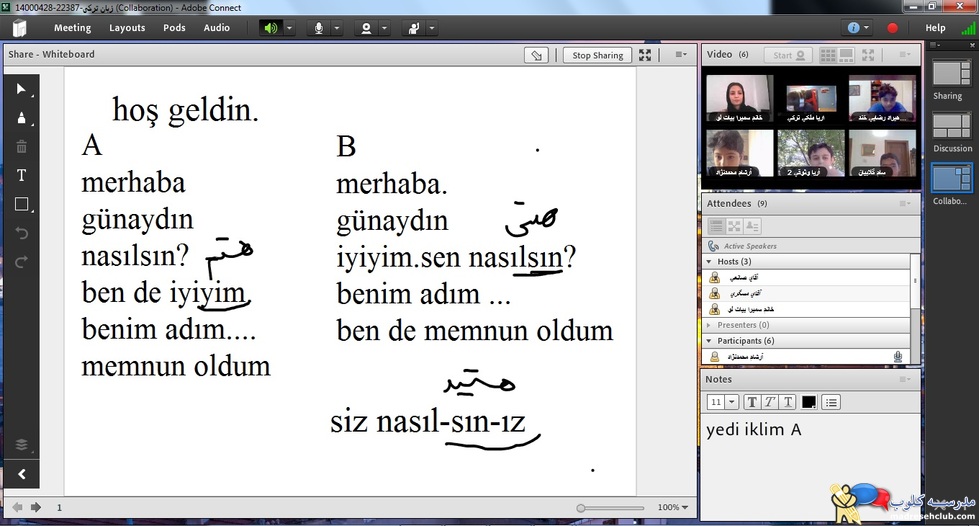
Task: Switch Video pod to filmstrip view
Action: pos(846,56)
